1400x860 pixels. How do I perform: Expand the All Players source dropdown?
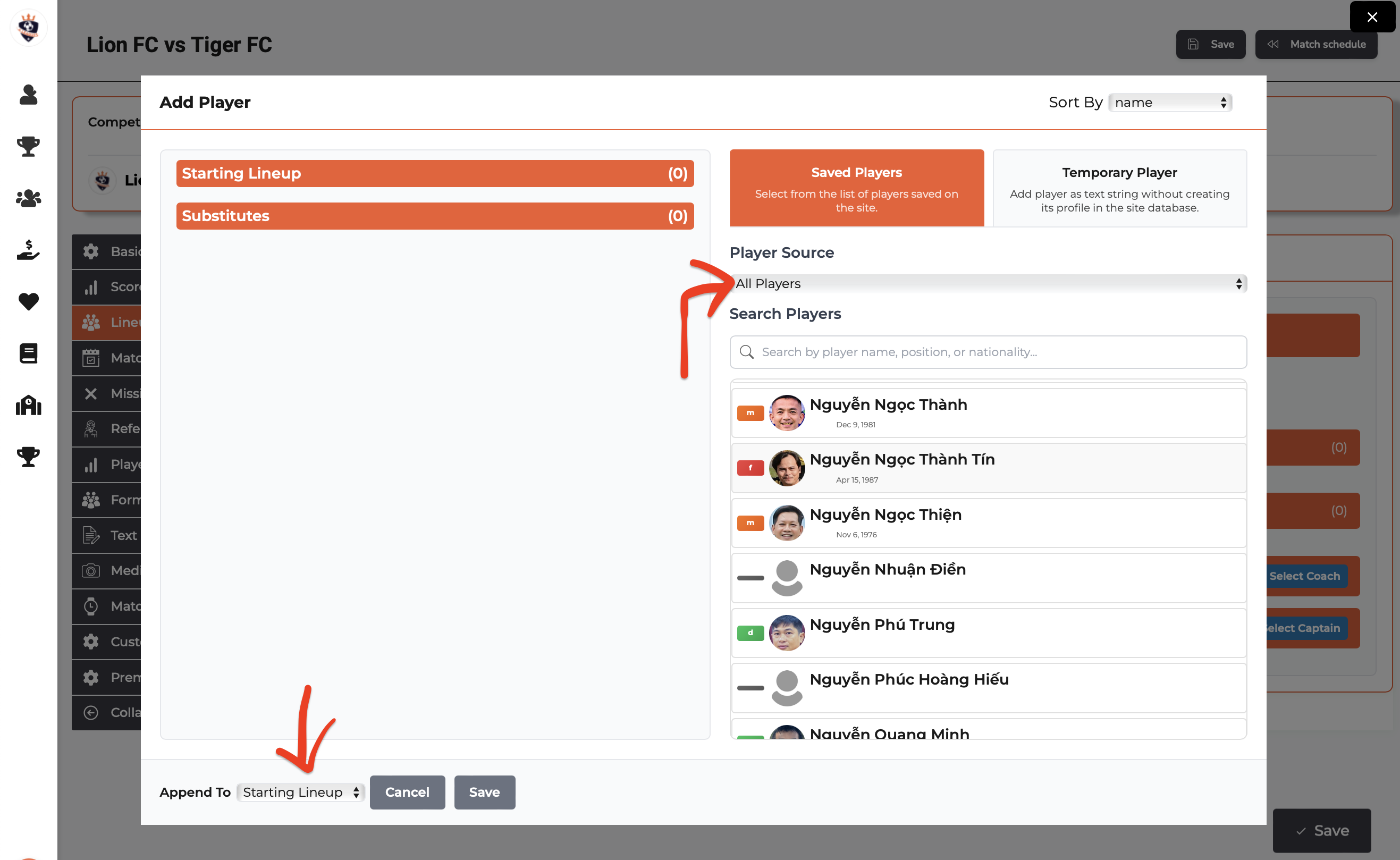click(988, 284)
